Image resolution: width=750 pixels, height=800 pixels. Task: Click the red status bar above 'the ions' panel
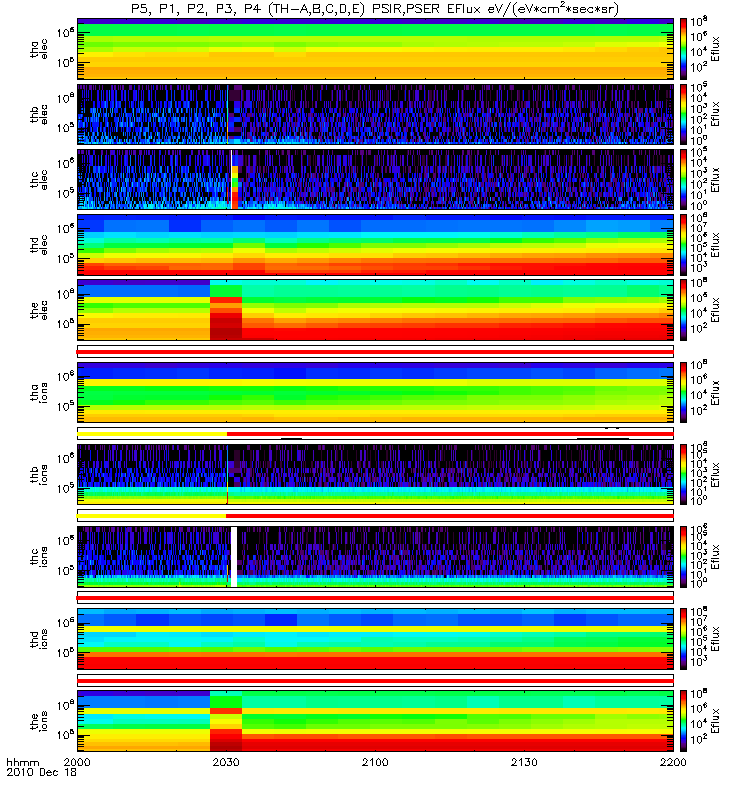pyautogui.click(x=376, y=681)
